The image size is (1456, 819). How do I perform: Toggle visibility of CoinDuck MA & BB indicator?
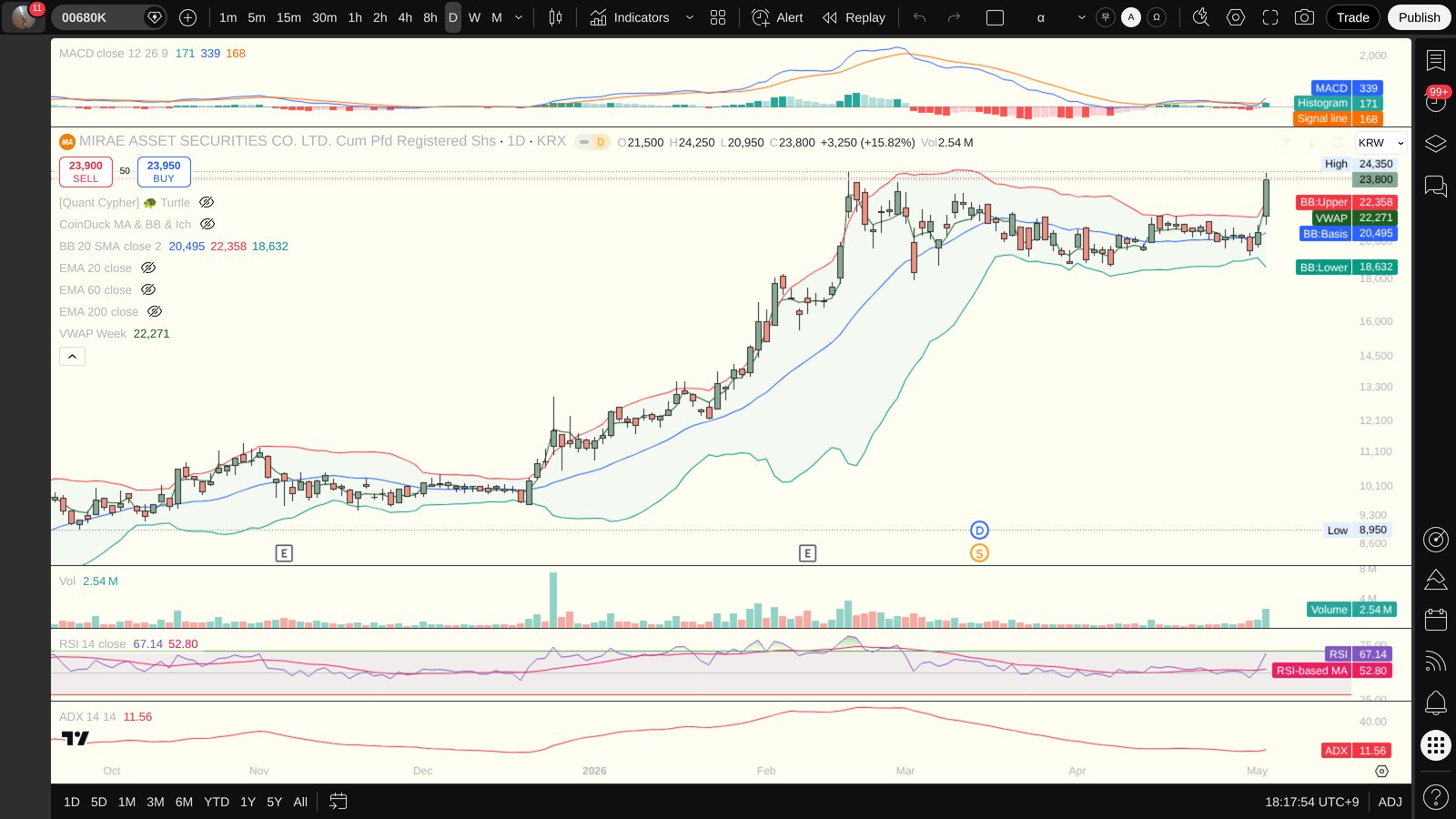207,224
